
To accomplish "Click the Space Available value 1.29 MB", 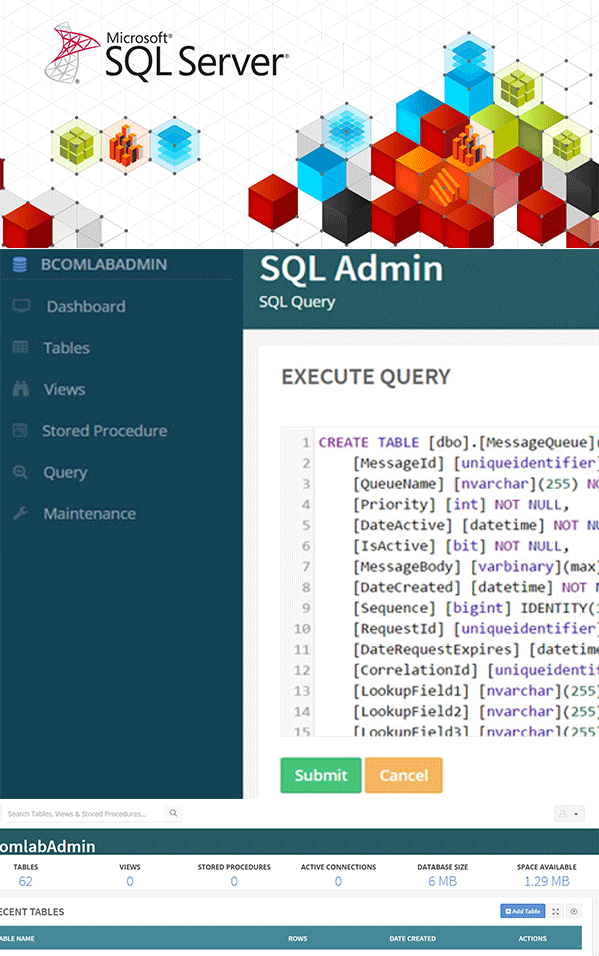I will tap(547, 881).
